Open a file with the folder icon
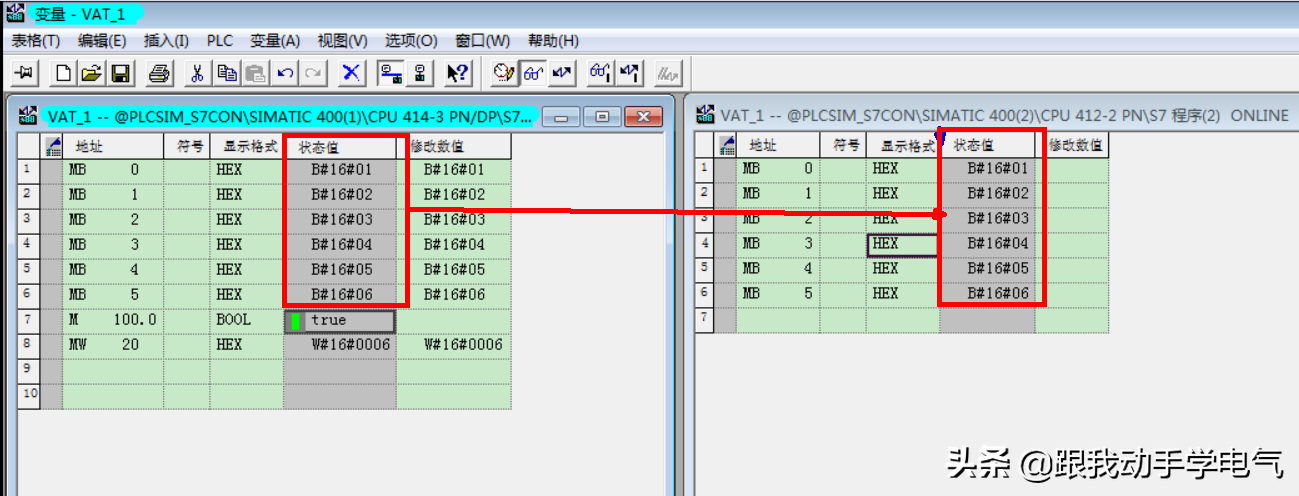This screenshot has height=496, width=1299. [91, 73]
